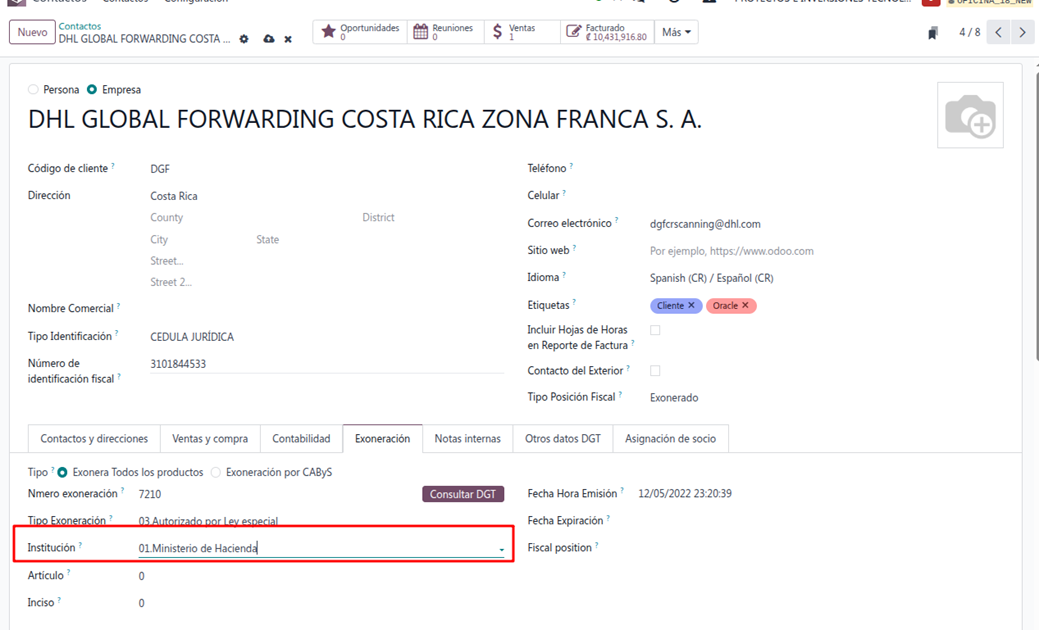Check Contacto del Exterior checkbox
The height and width of the screenshot is (630, 1039).
[655, 371]
